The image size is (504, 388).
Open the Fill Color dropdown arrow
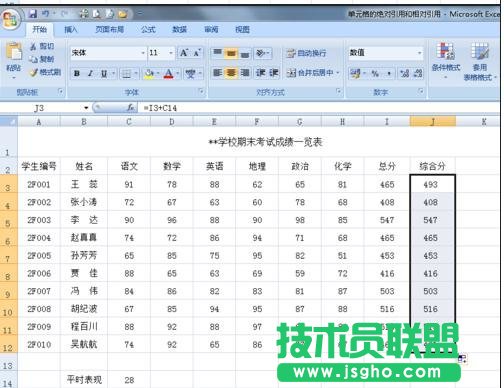(158, 73)
